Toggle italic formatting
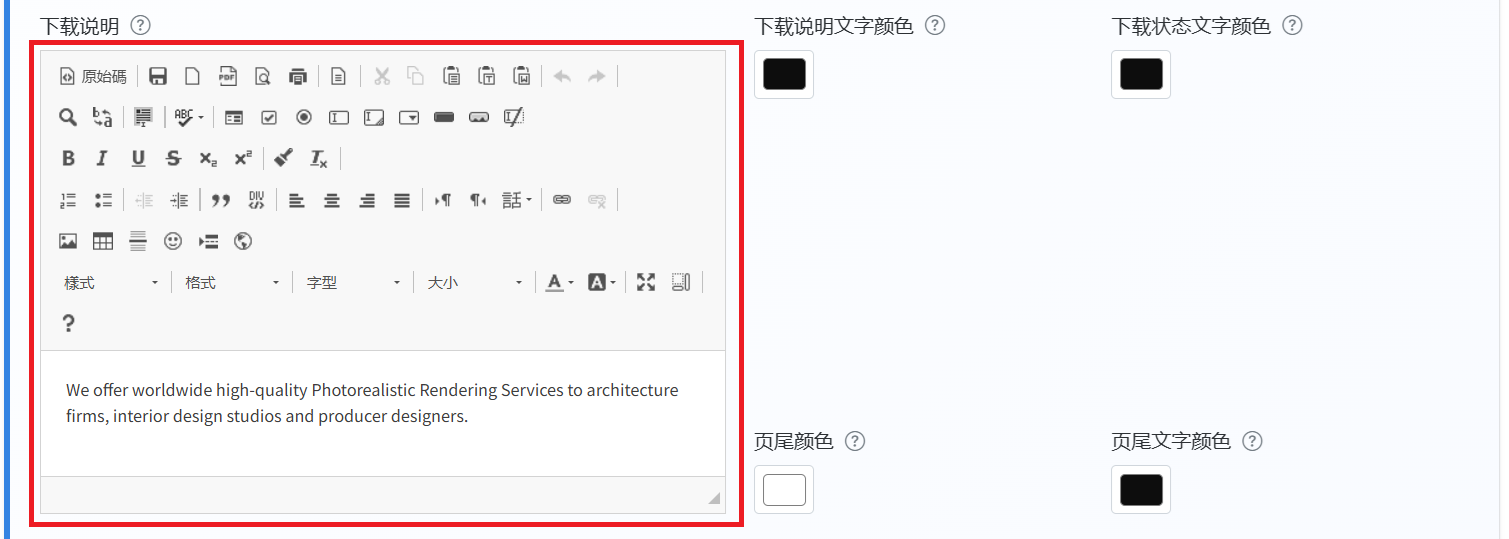Screen dimensions: 1509x539 click(102, 158)
